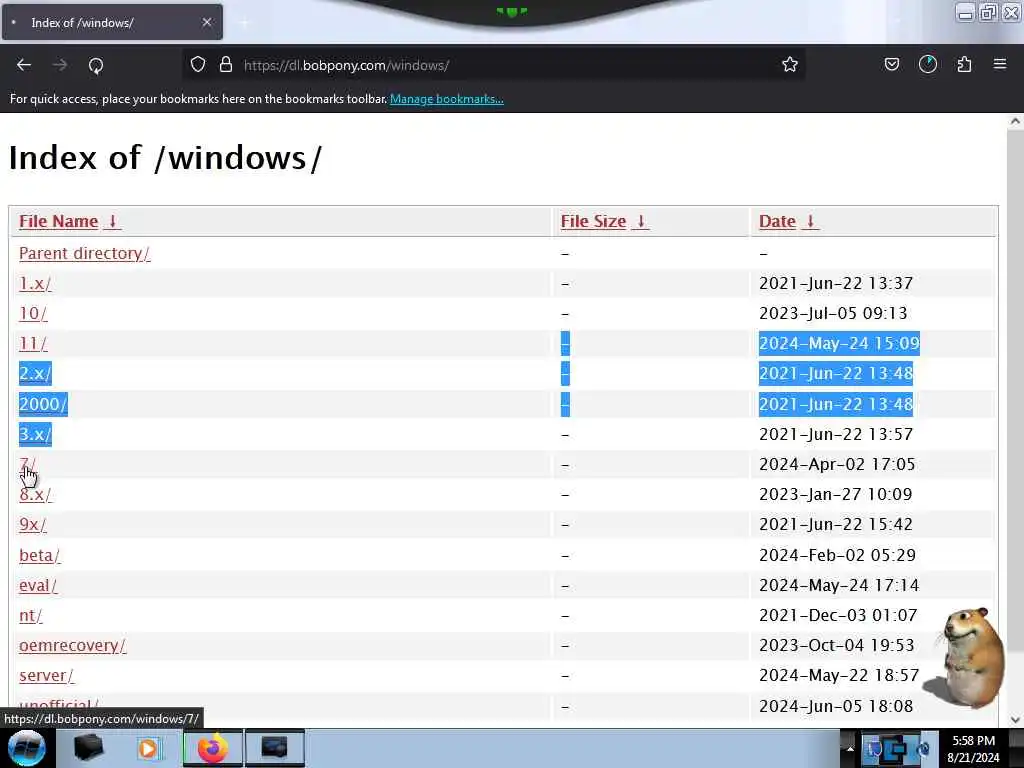Sort by Date column header
Screen dimensions: 1024x768
[x=777, y=221]
